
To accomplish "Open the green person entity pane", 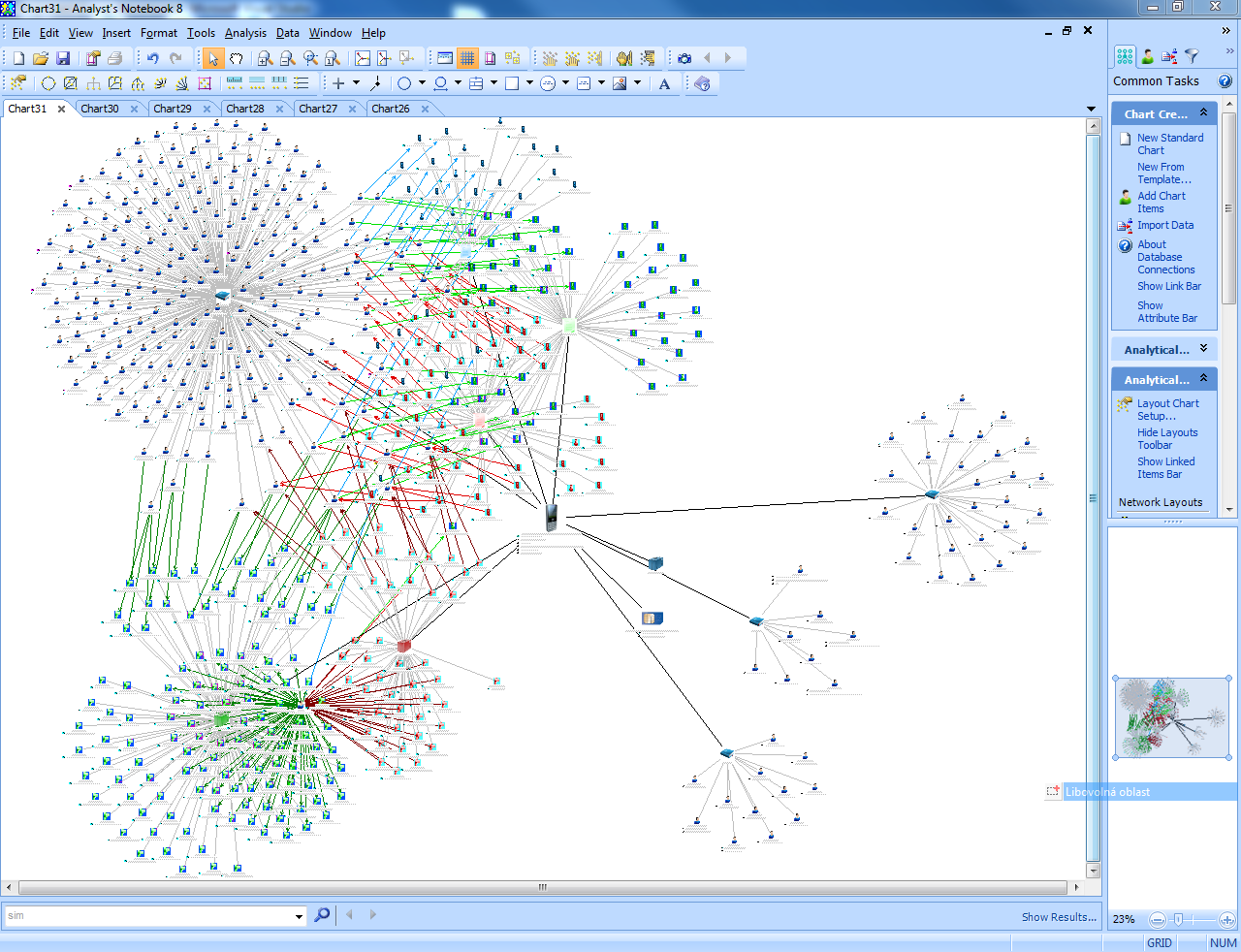I will [x=1148, y=56].
